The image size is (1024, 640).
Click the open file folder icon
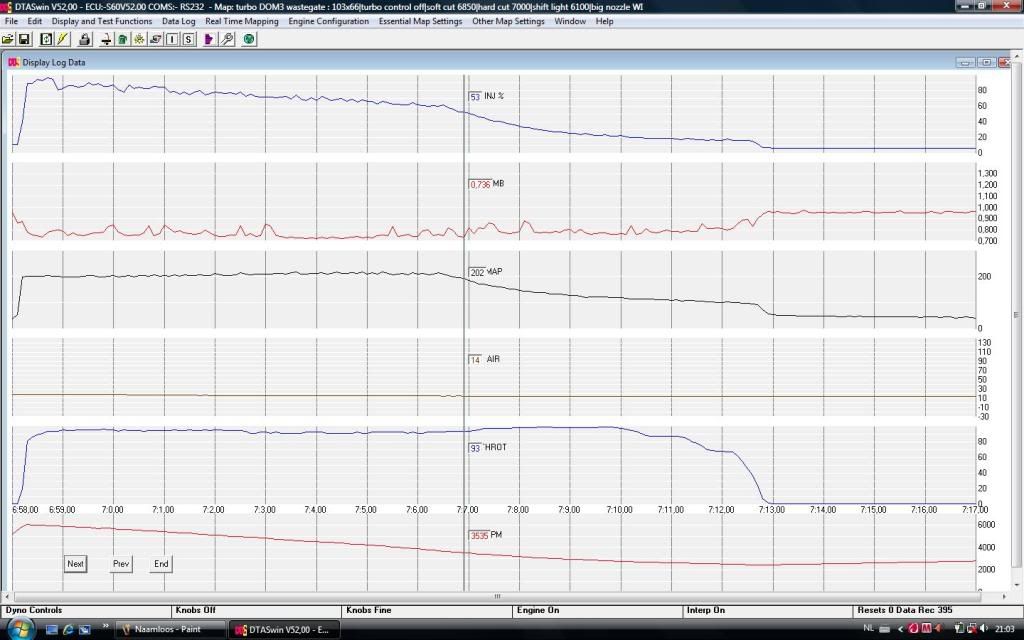point(8,39)
